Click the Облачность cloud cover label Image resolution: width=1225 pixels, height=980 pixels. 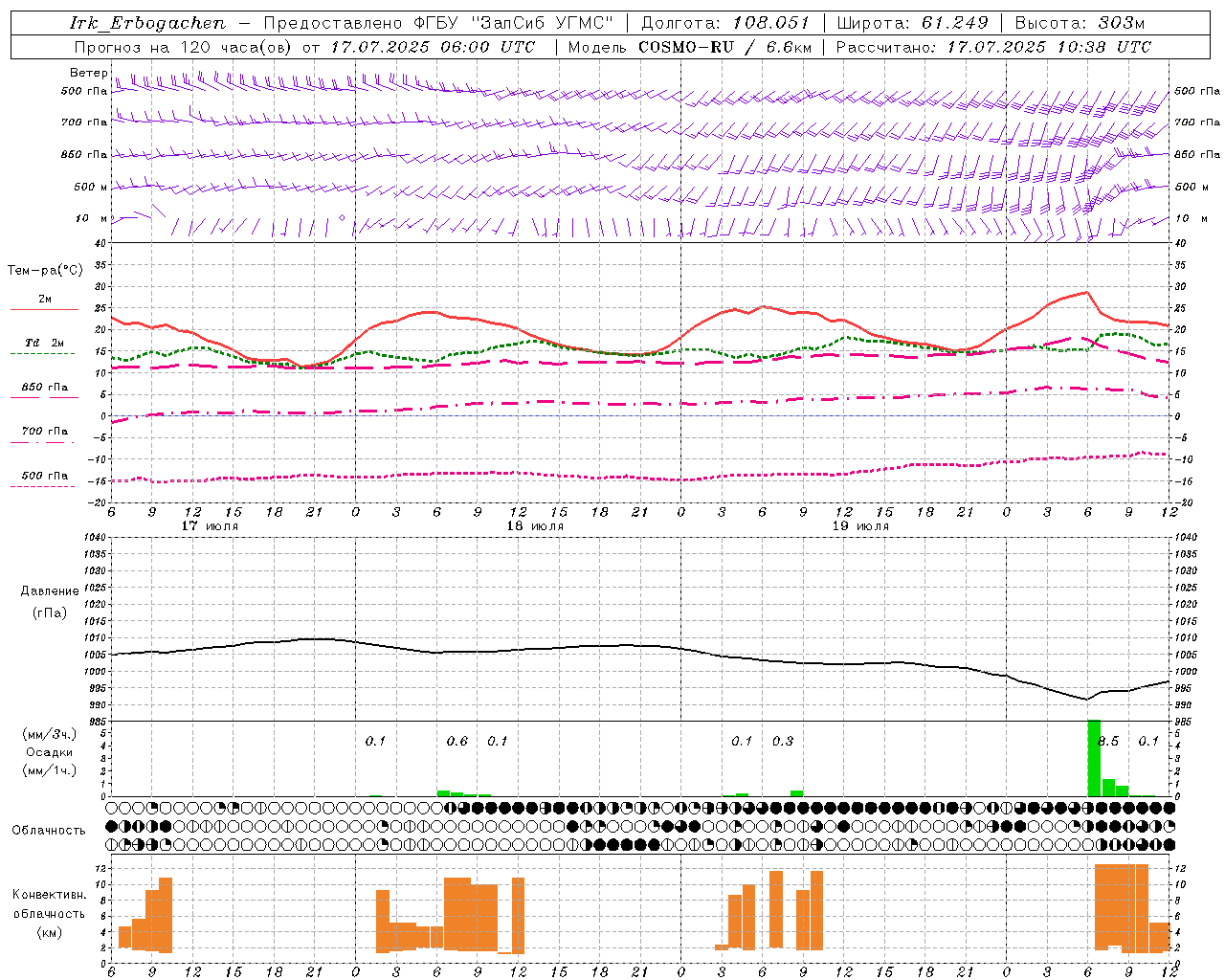pos(49,830)
